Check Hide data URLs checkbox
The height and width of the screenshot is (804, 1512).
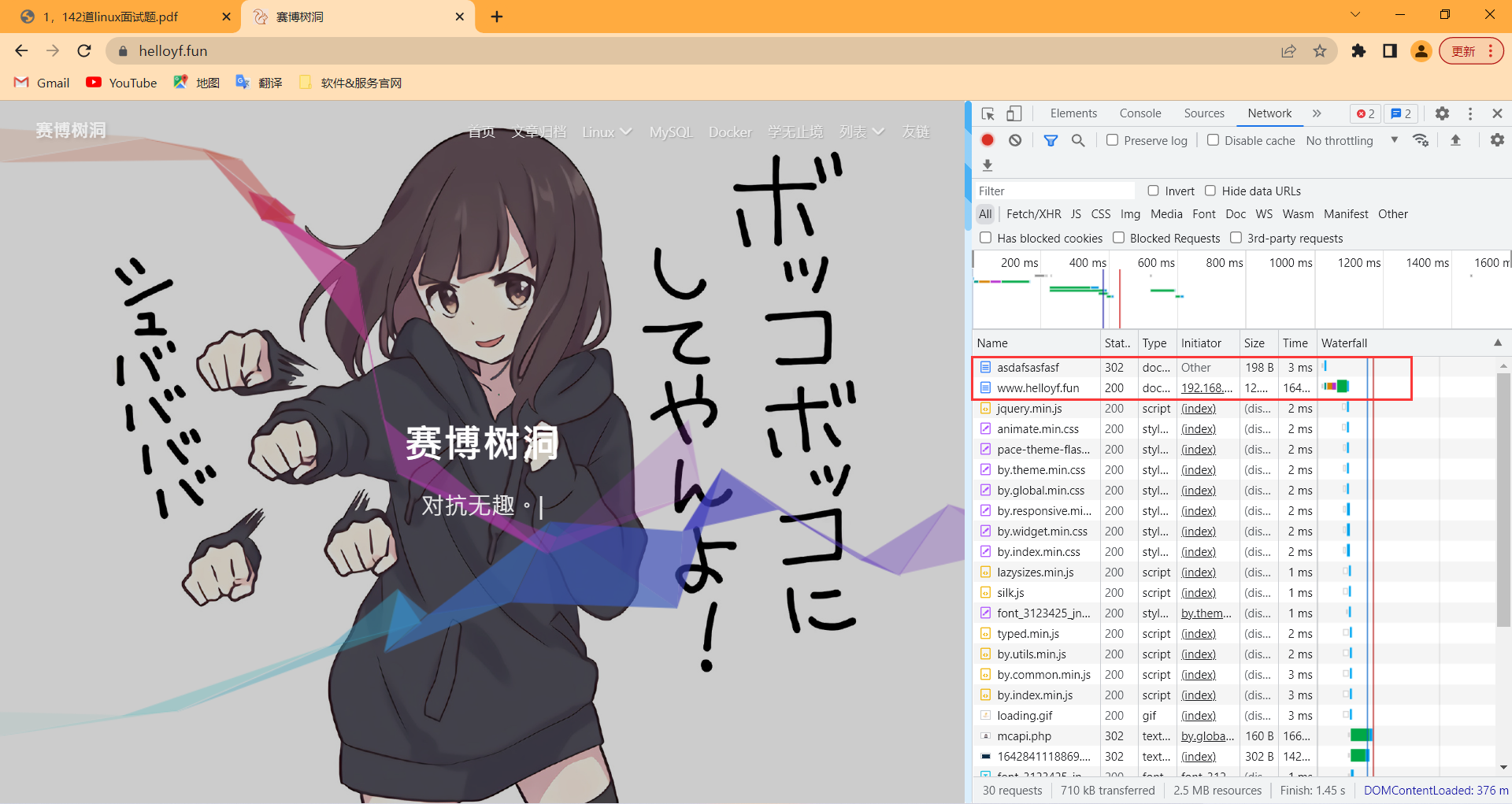point(1210,191)
